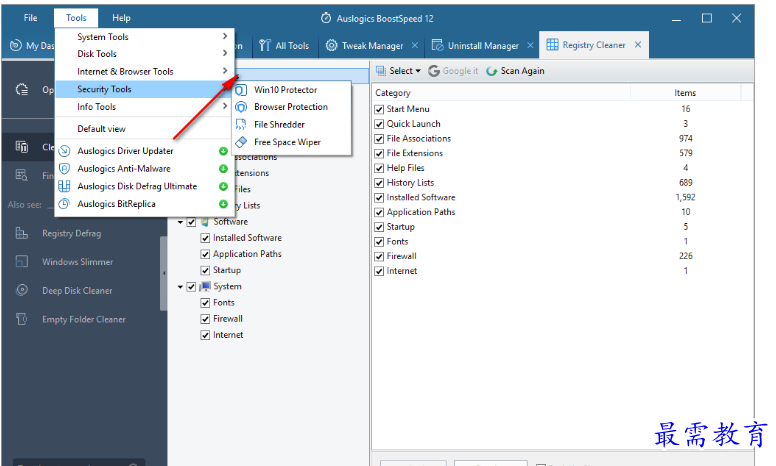Click the Registry Defrag sidebar icon
The height and width of the screenshot is (466, 776).
coord(22,233)
